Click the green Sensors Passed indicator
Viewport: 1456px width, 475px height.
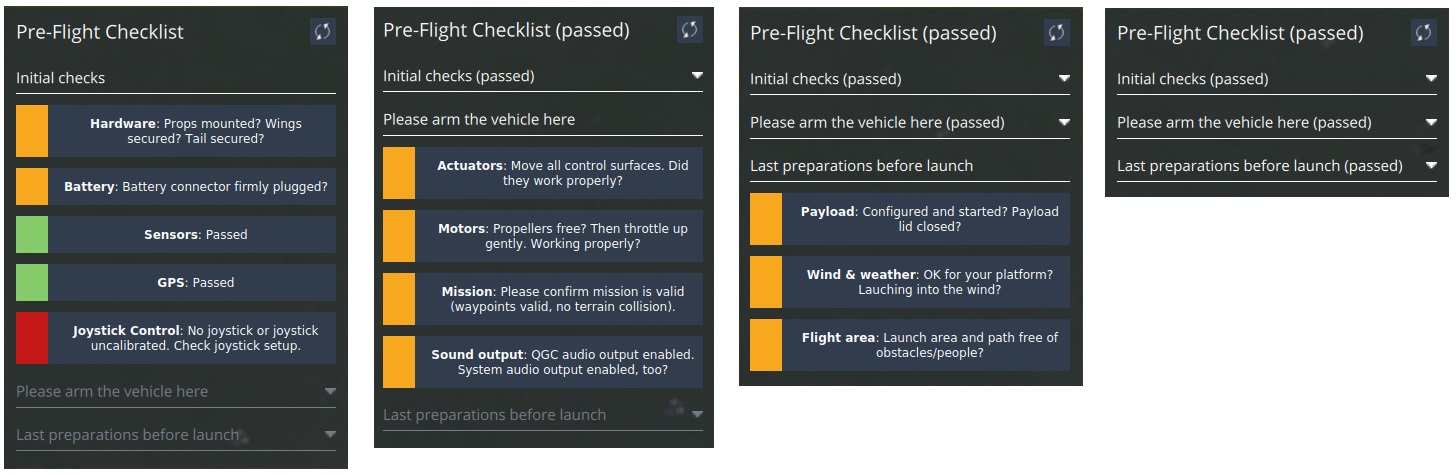[176, 234]
